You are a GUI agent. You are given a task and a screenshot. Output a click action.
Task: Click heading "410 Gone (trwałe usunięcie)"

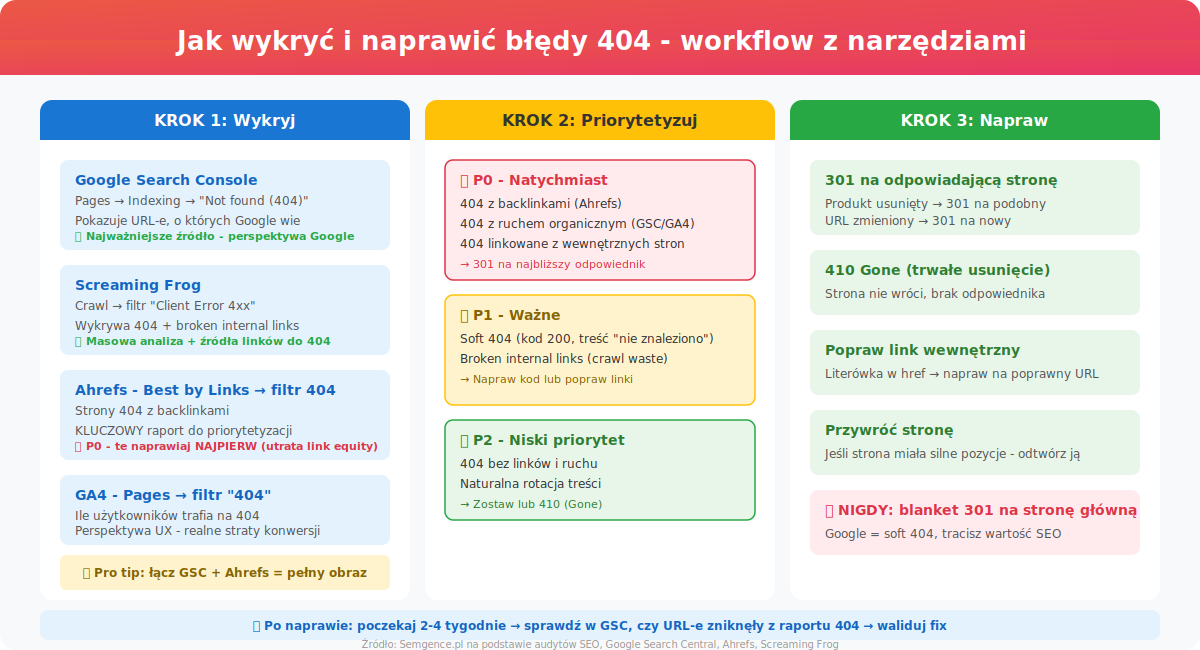(937, 270)
